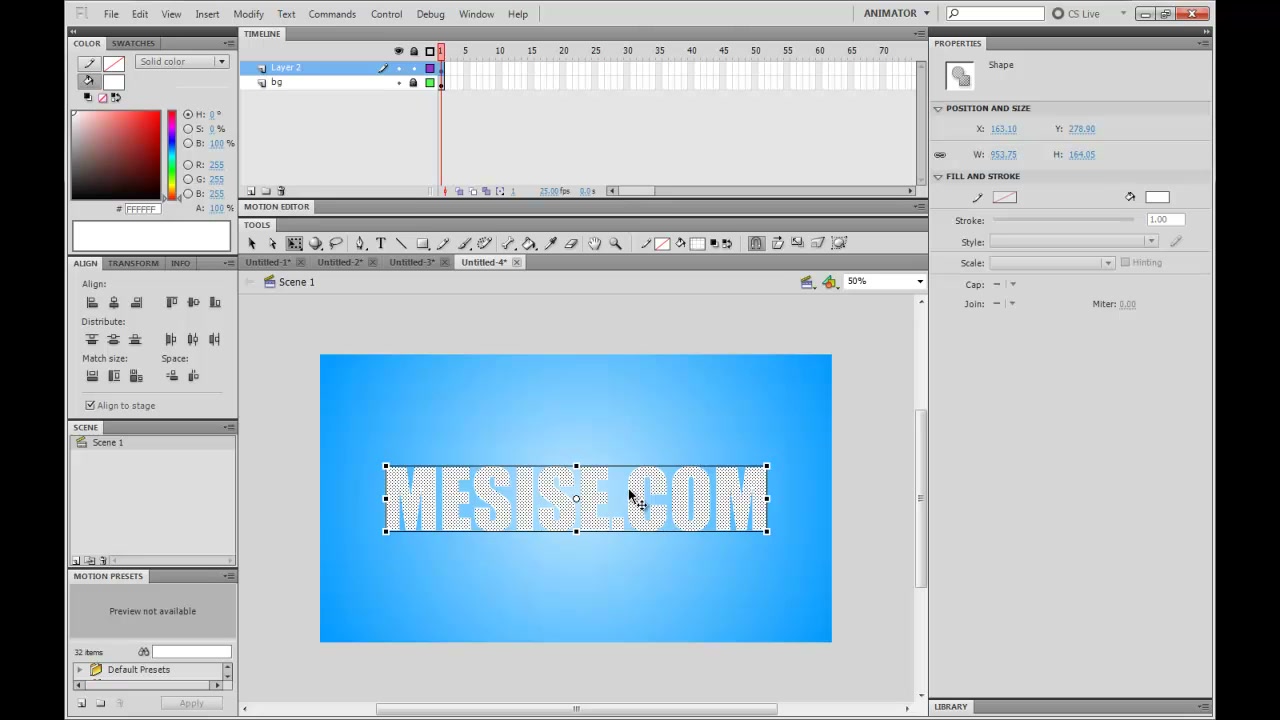This screenshot has width=1280, height=720.
Task: Click the hex color FFFFFF field
Action: (x=142, y=209)
